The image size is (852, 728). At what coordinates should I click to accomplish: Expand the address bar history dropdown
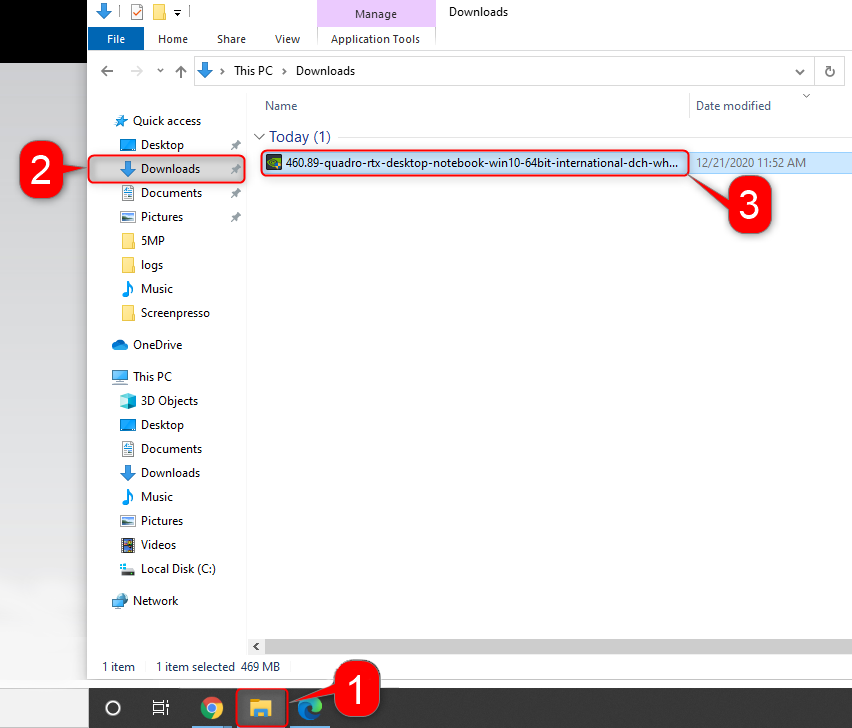pyautogui.click(x=800, y=72)
